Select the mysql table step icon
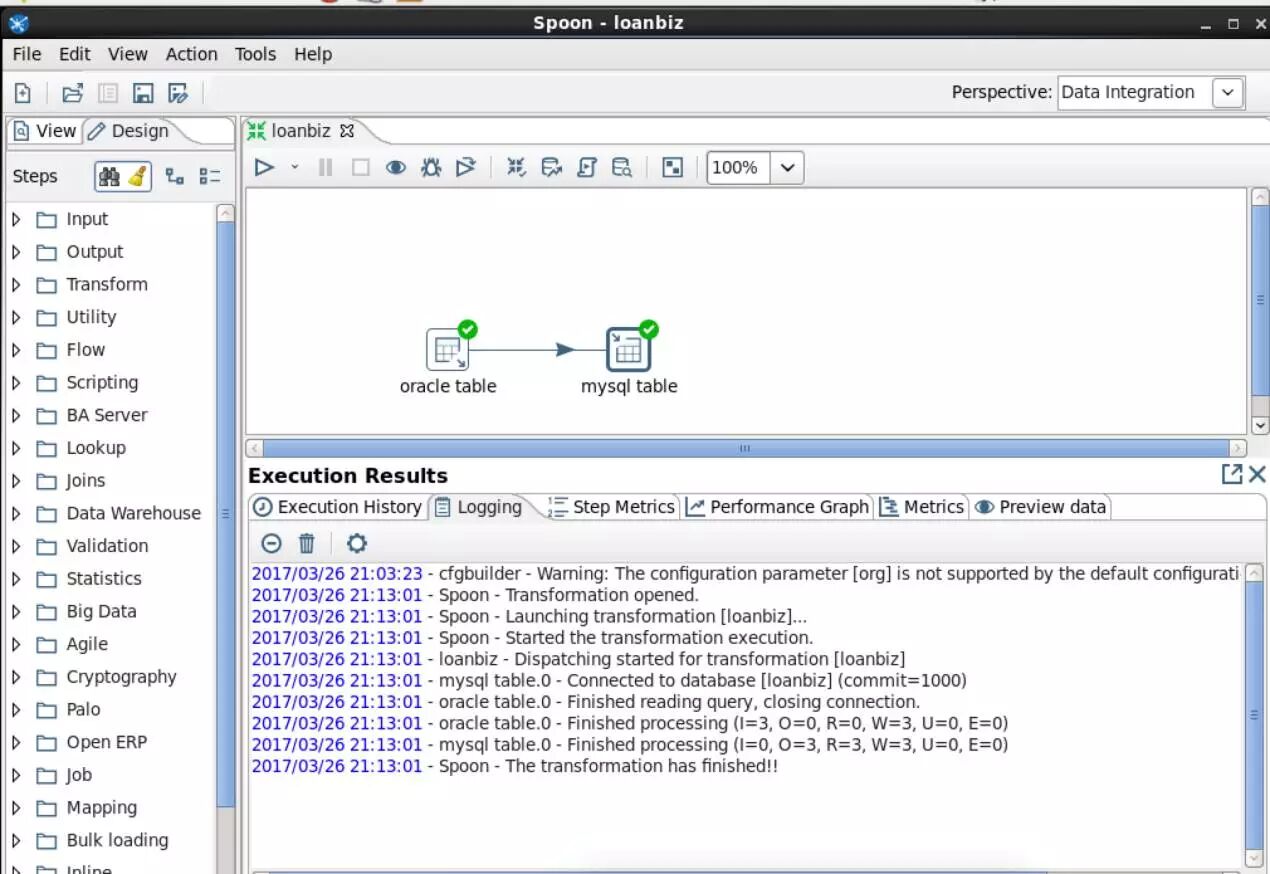The image size is (1270, 874). [x=628, y=350]
